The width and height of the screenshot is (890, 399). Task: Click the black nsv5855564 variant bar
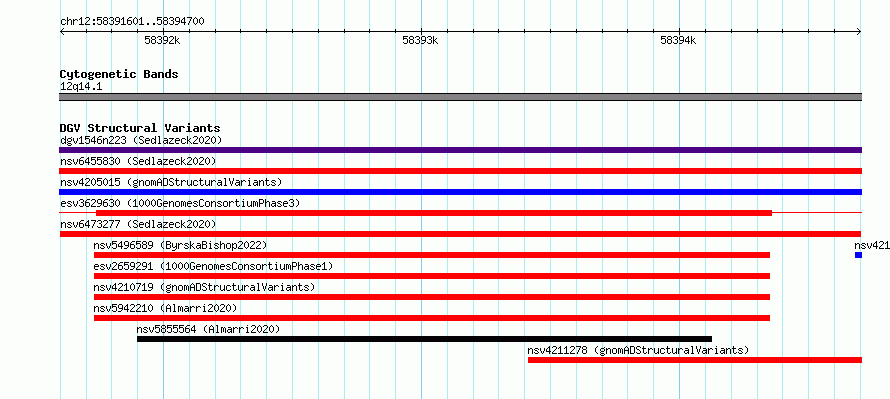tap(425, 339)
